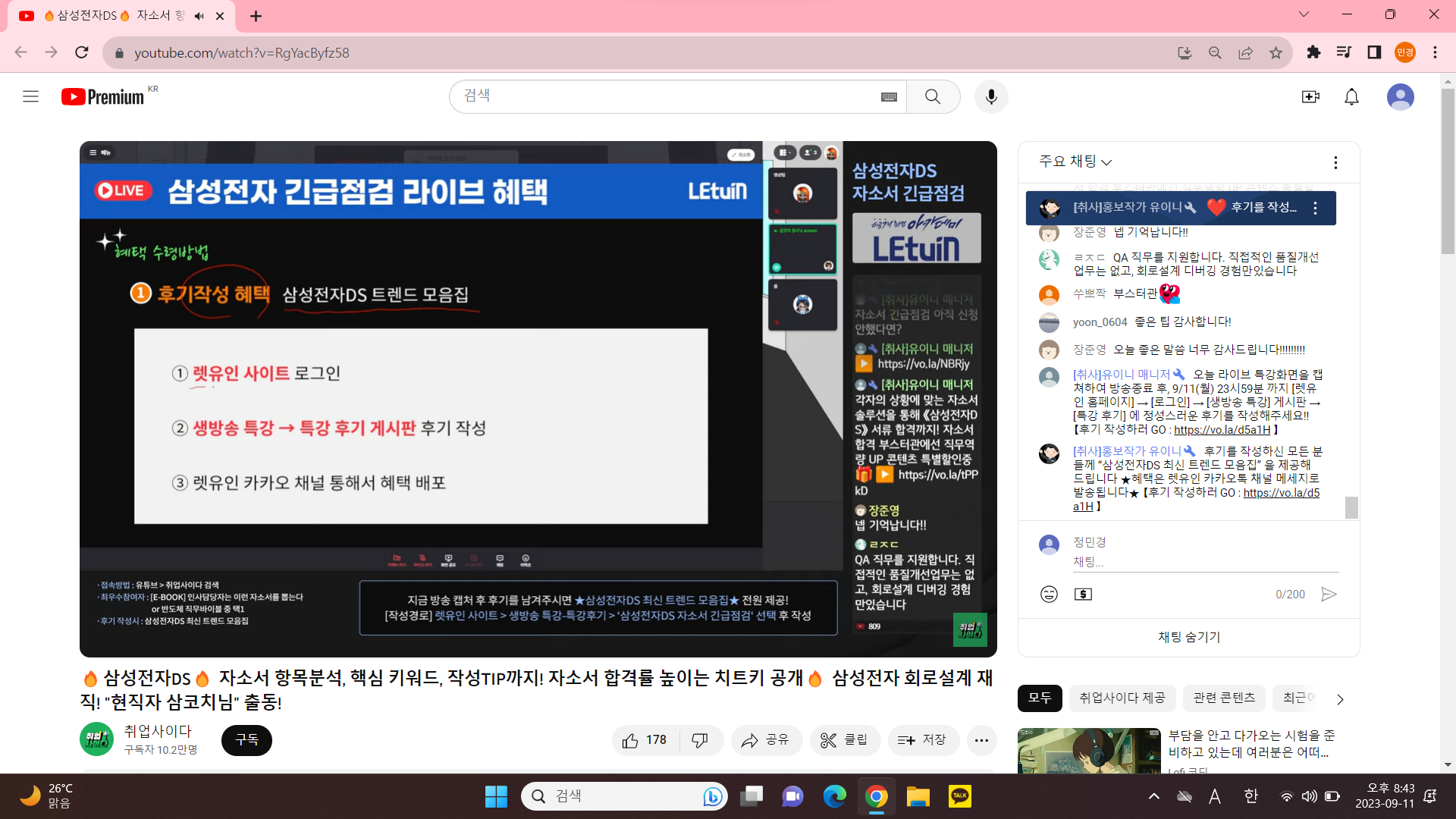Open the Super Chat dollar icon

tap(1083, 594)
